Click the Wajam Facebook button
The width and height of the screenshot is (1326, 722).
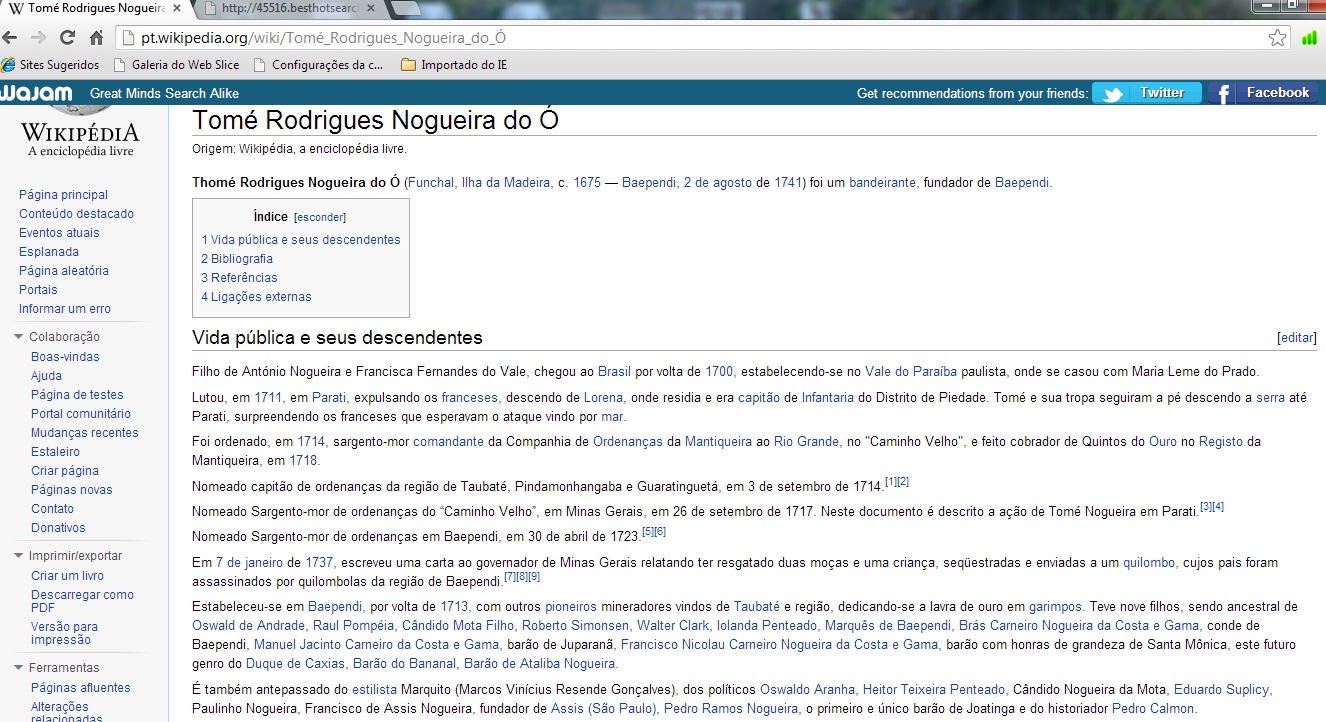coord(1263,93)
